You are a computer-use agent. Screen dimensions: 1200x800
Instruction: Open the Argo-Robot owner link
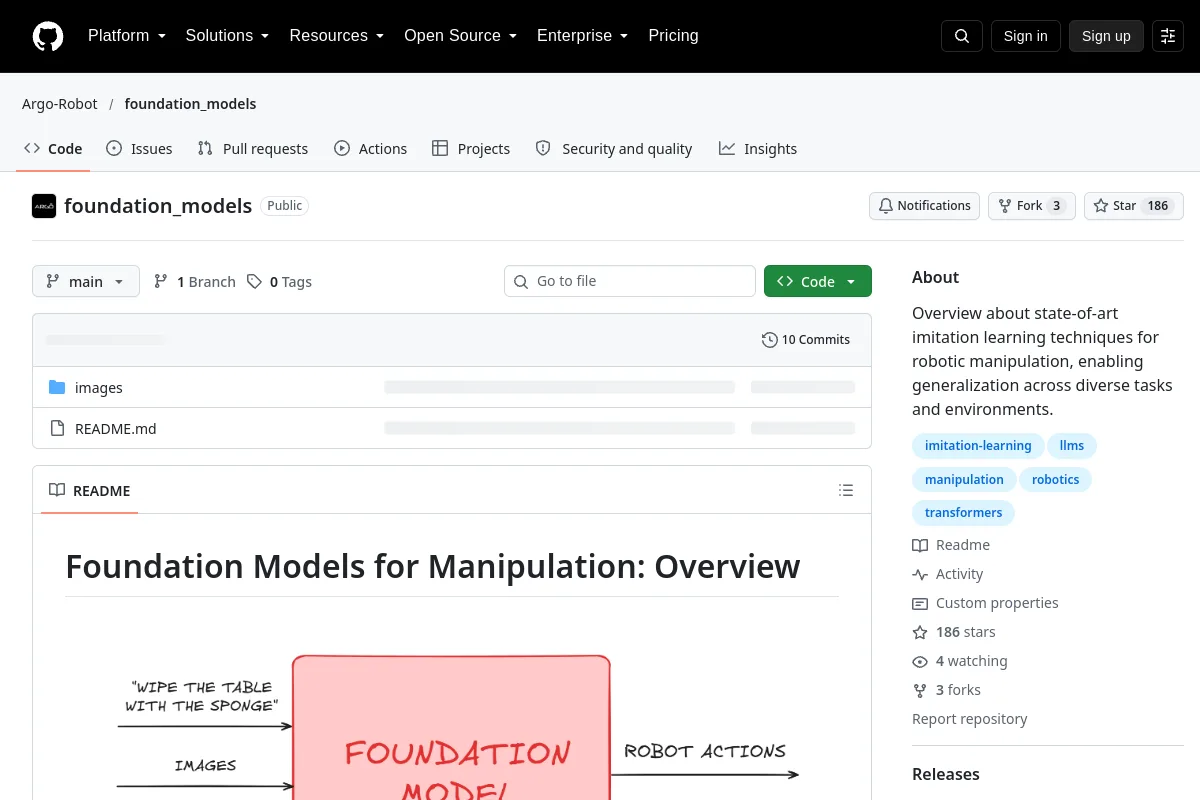(x=60, y=104)
